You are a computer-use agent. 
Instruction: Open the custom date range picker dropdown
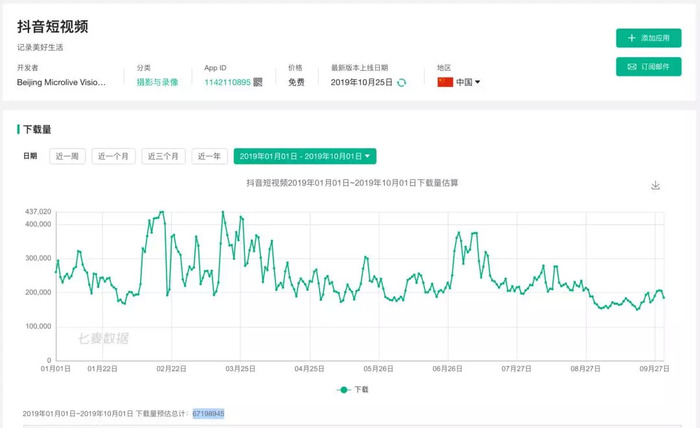[305, 156]
